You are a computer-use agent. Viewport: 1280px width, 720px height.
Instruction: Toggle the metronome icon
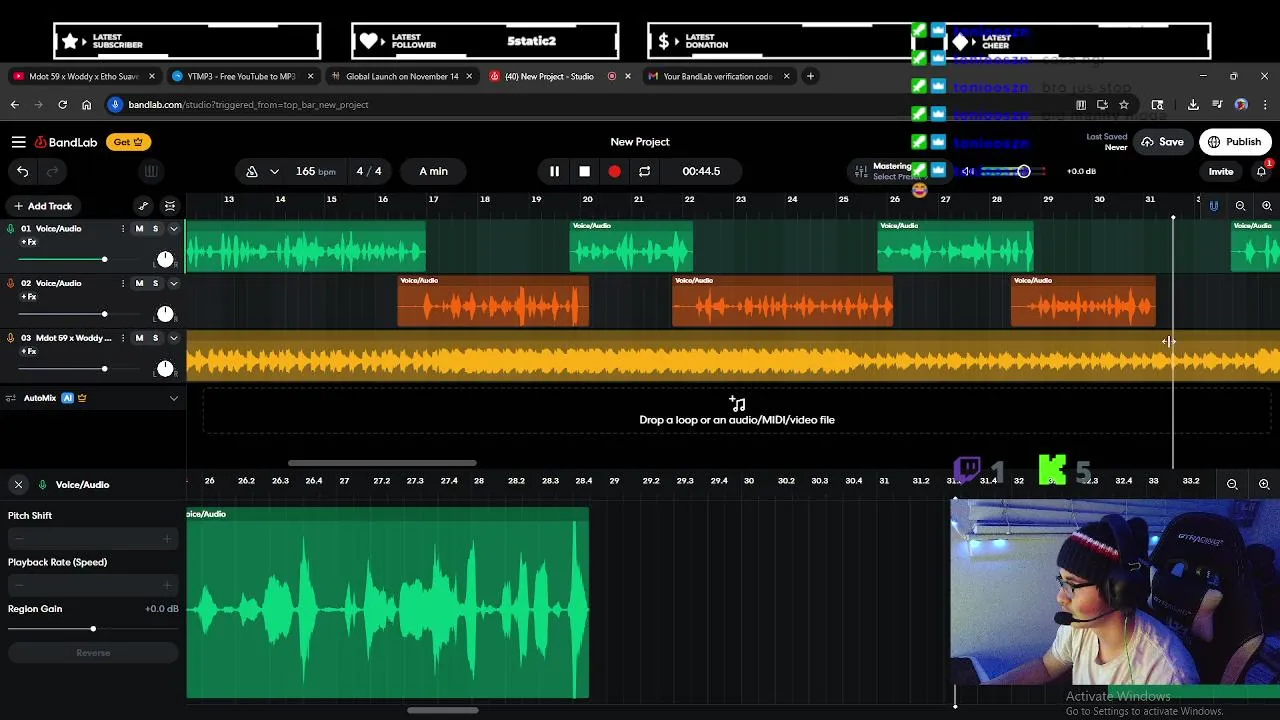pyautogui.click(x=252, y=171)
